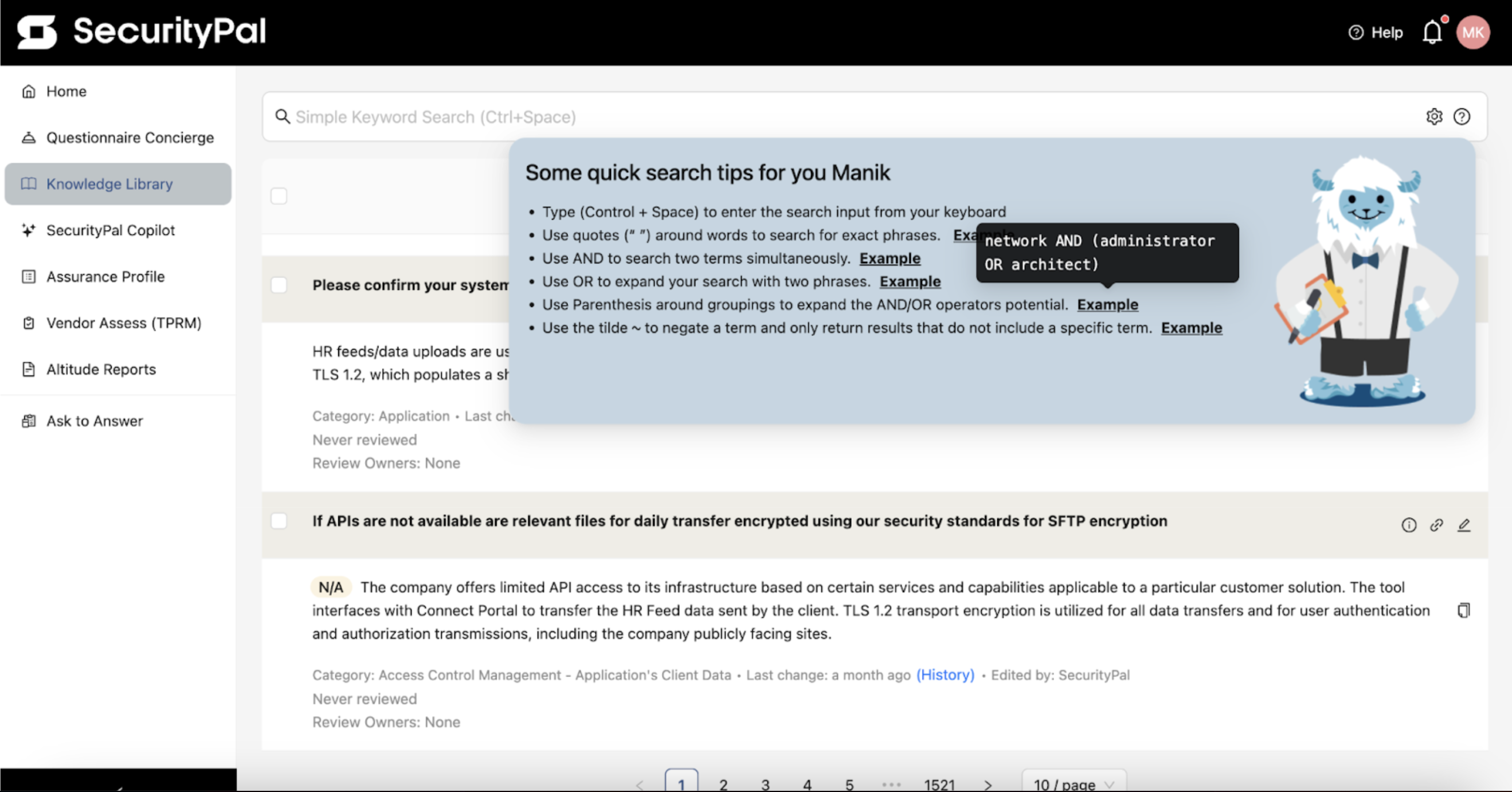Click the Ask to Answer icon

coord(28,421)
